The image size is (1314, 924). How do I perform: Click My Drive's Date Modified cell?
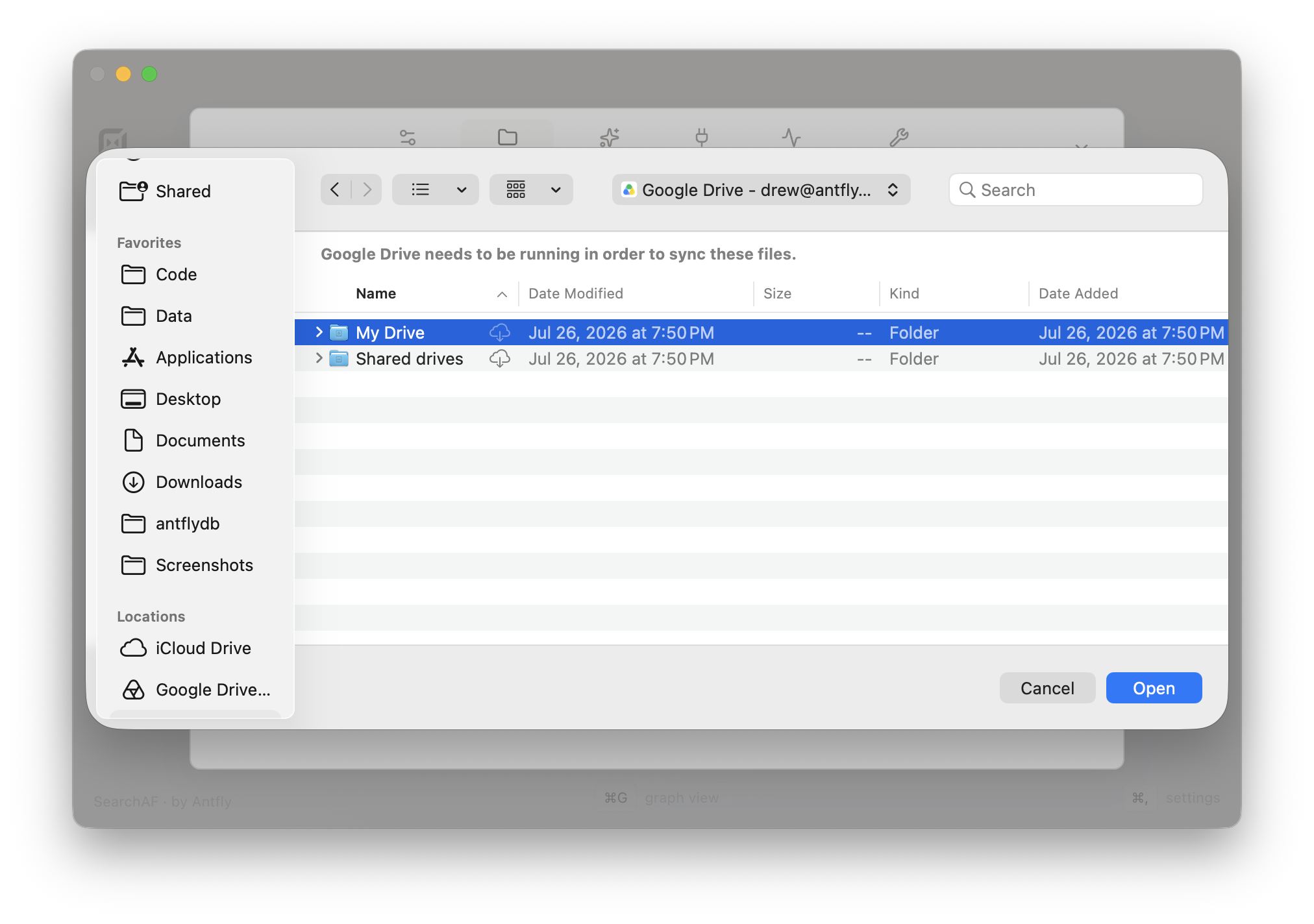621,333
